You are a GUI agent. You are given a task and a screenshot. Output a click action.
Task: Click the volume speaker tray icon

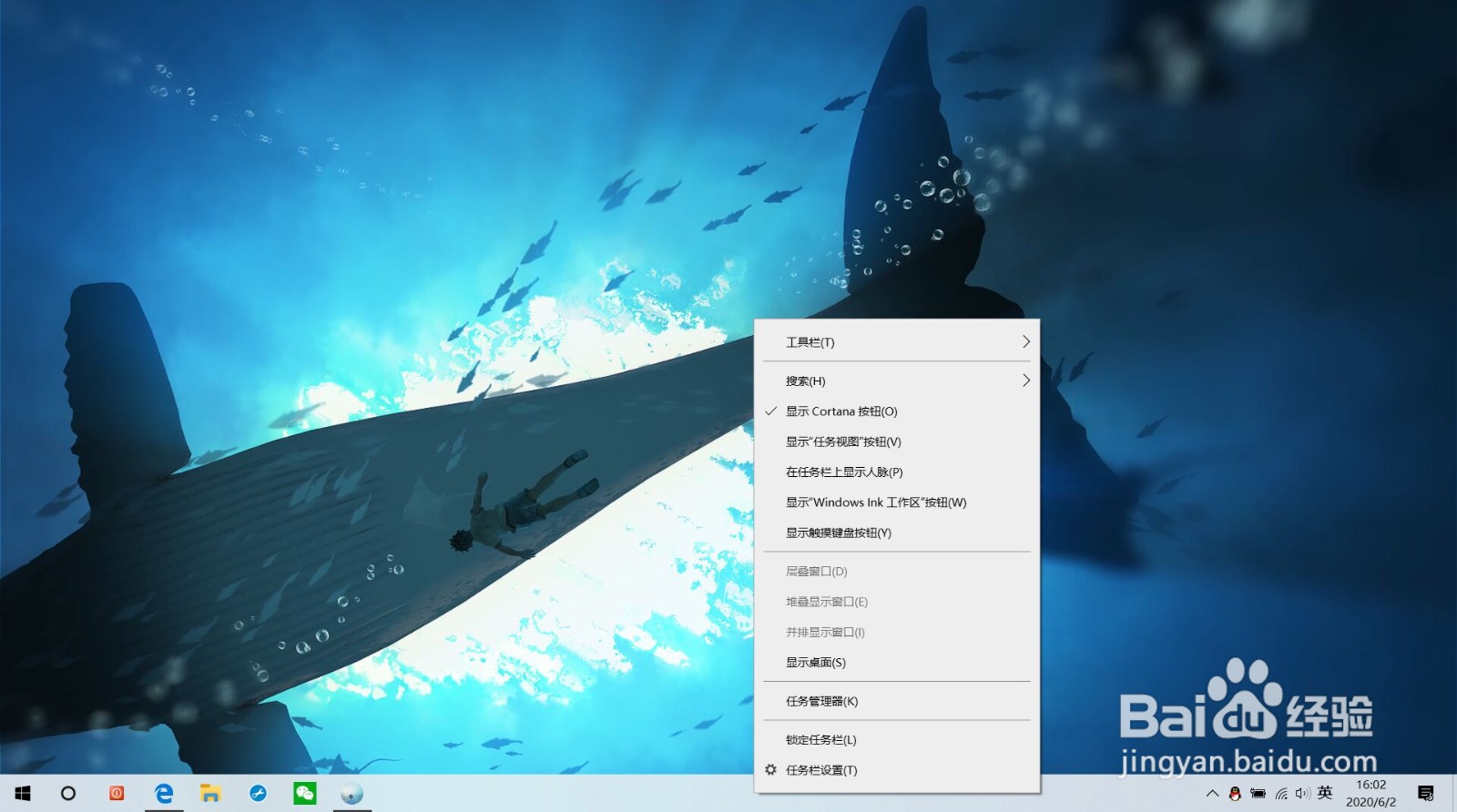point(1302,794)
